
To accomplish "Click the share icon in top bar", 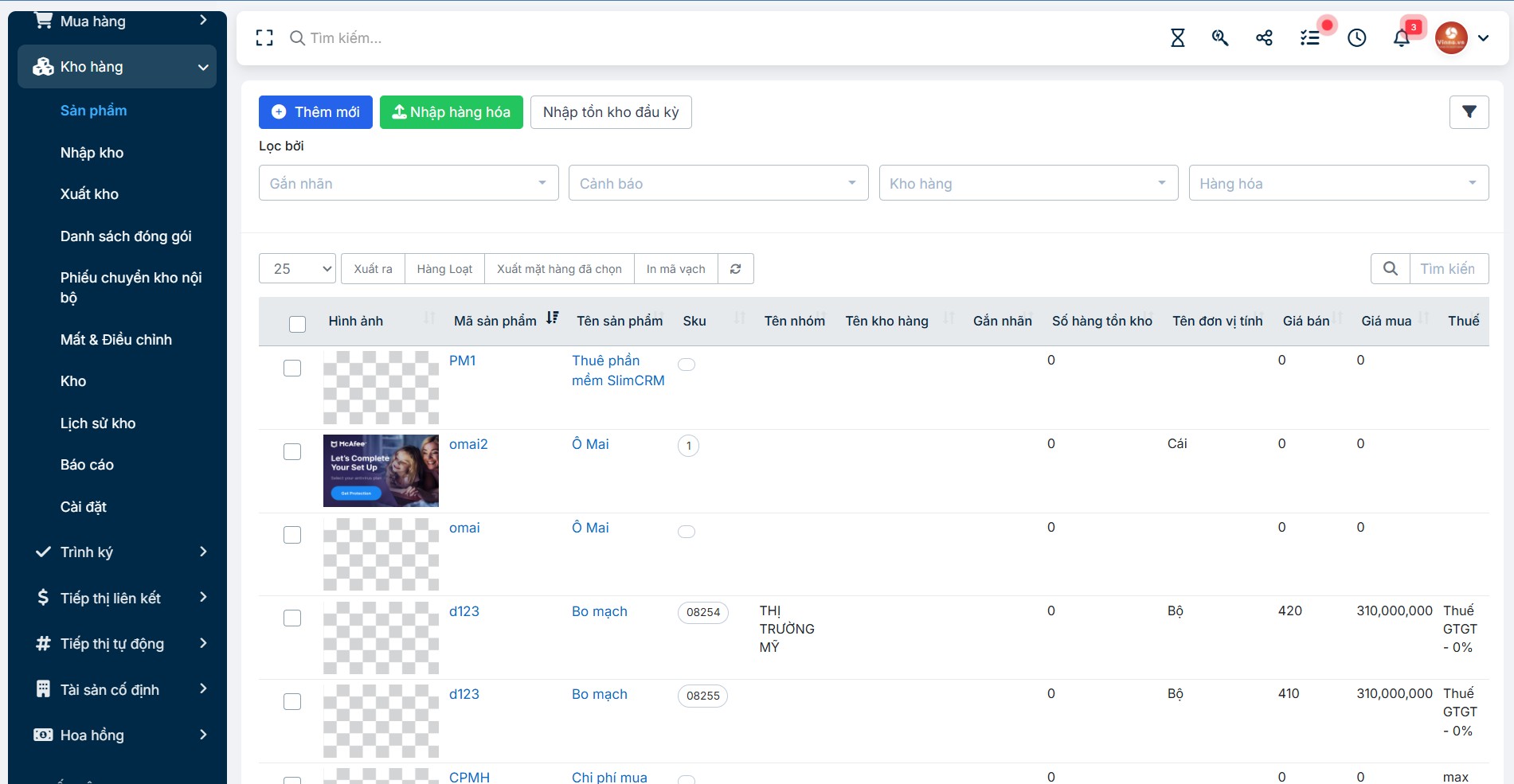I will [1264, 37].
